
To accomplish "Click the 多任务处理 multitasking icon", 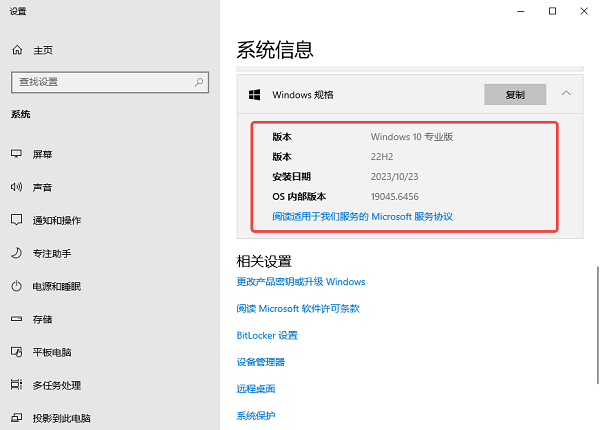I will pyautogui.click(x=16, y=384).
